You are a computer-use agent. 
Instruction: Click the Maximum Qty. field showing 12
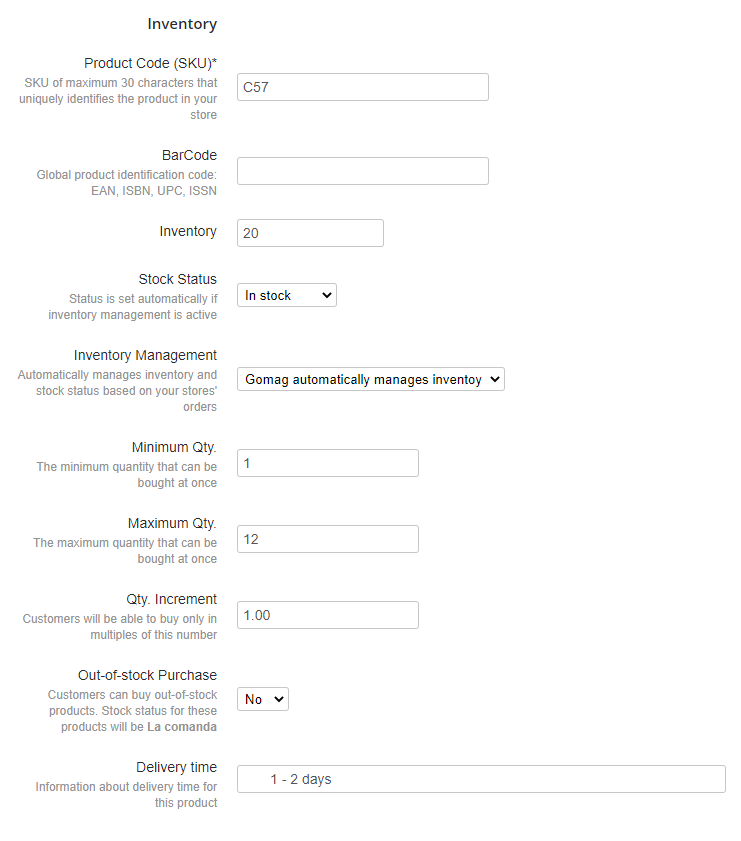coord(327,539)
